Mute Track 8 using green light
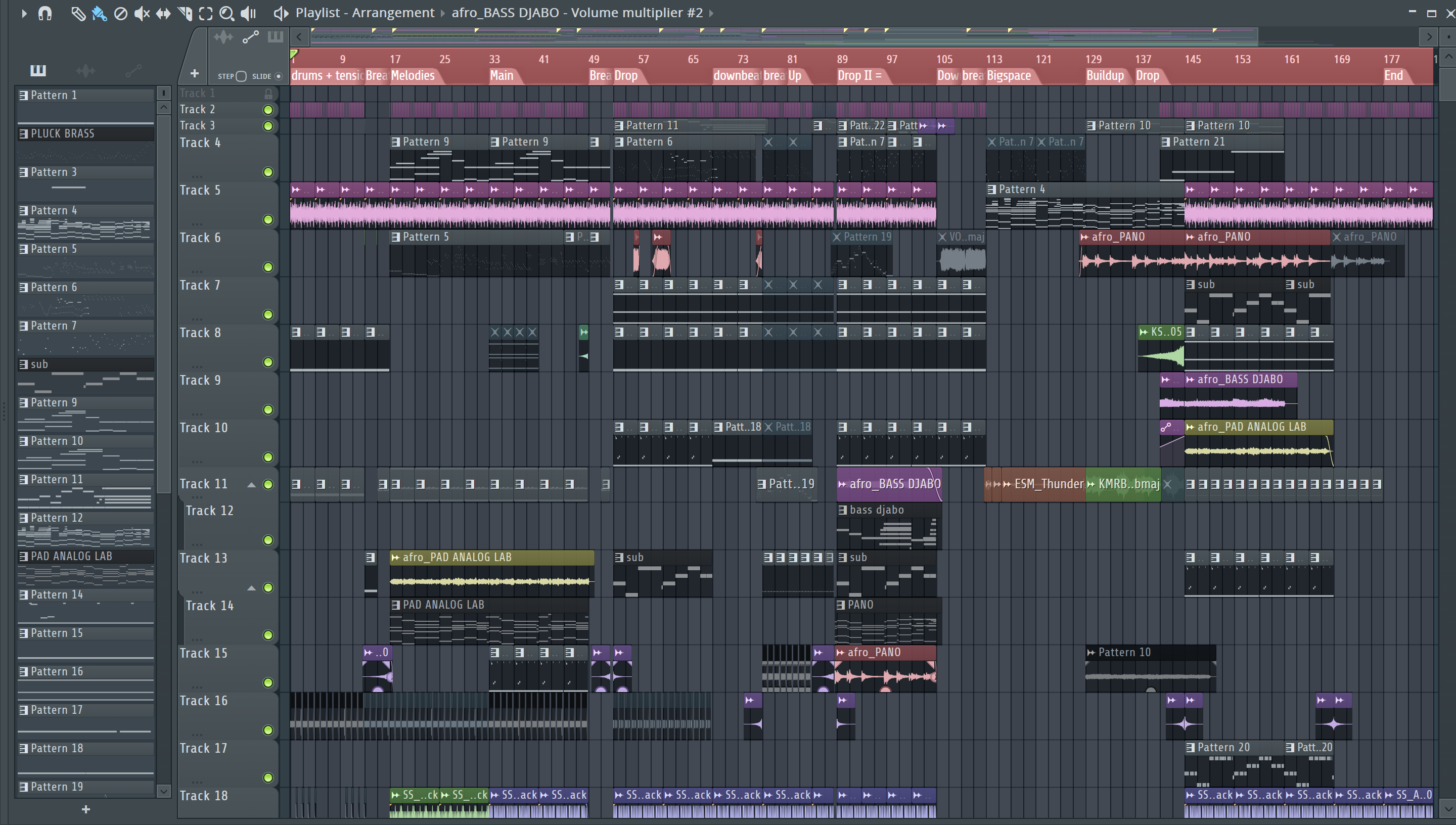 [x=268, y=362]
